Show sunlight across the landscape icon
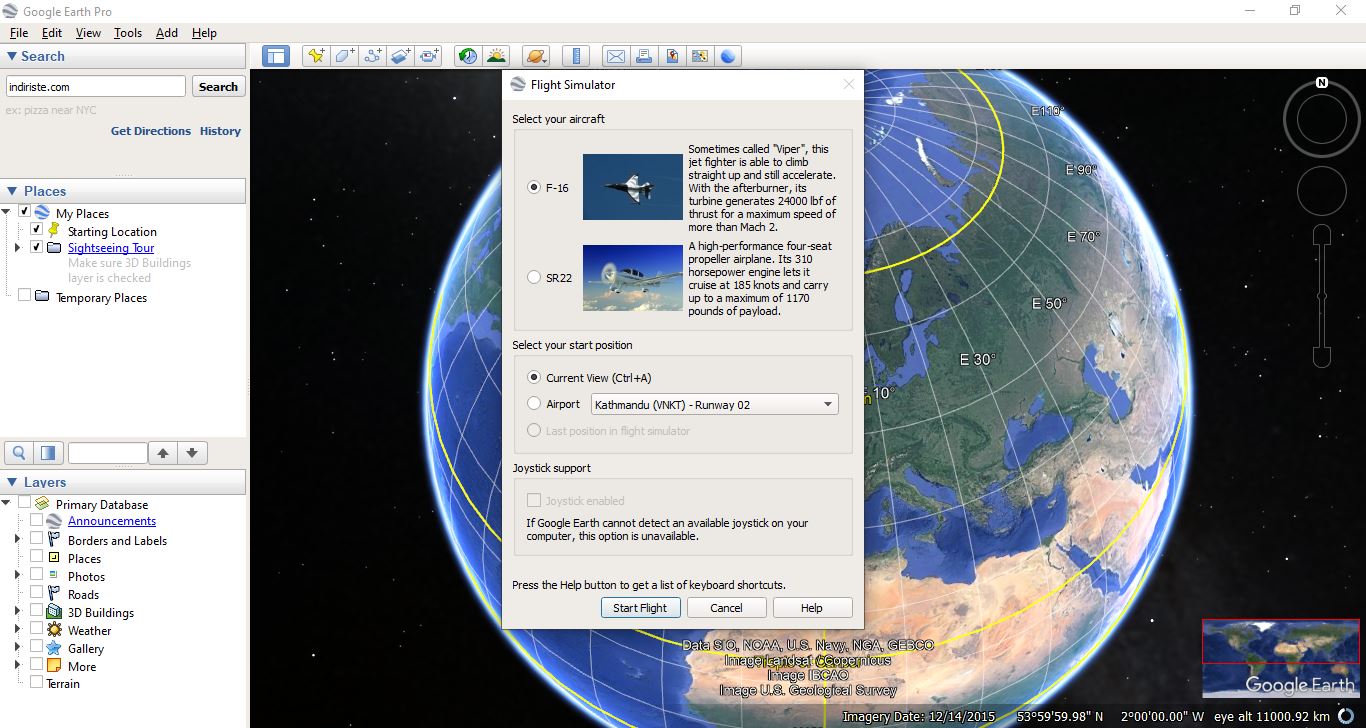 point(496,56)
